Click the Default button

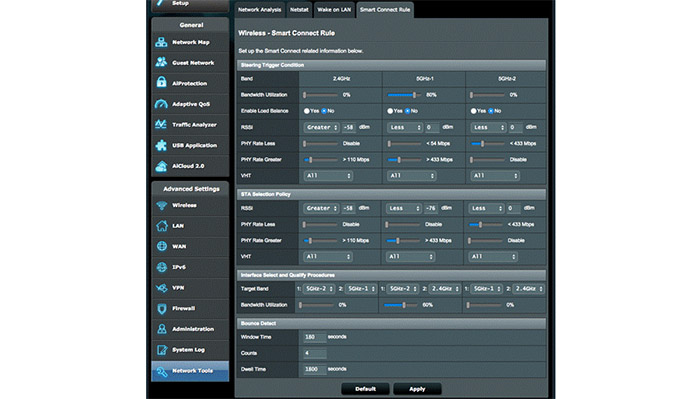365,389
